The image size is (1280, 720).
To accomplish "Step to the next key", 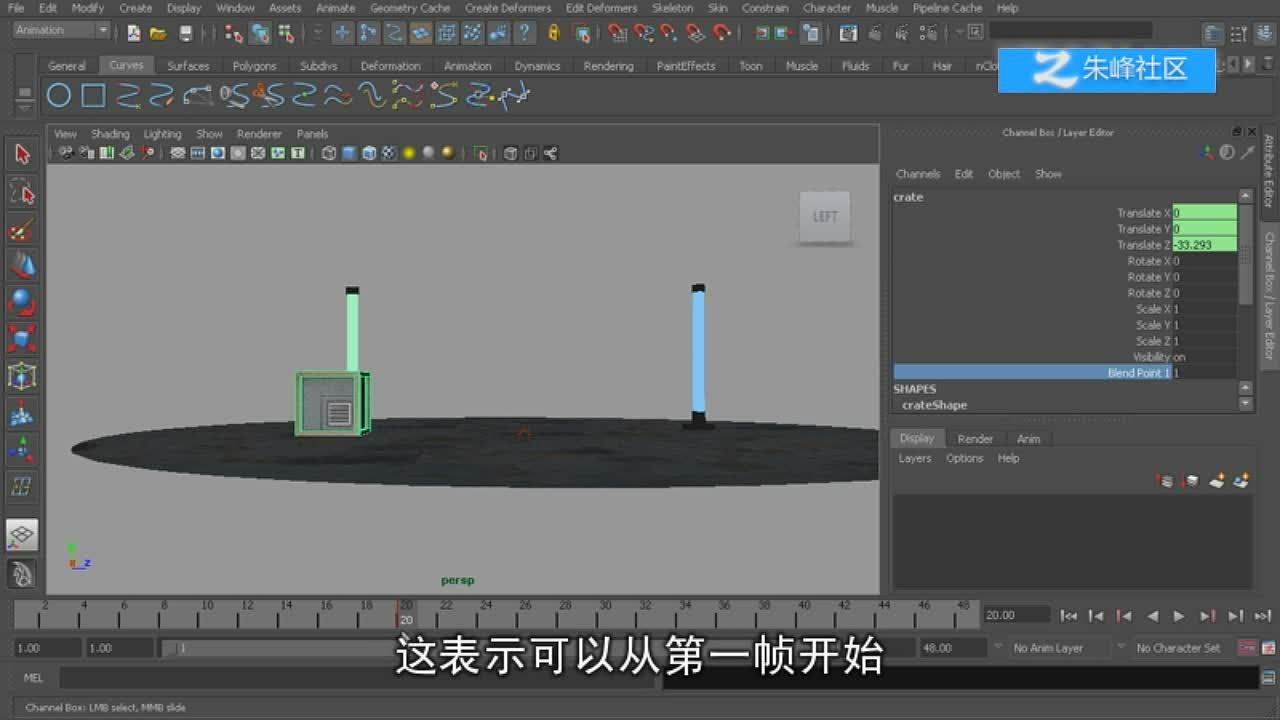I will tap(1207, 616).
